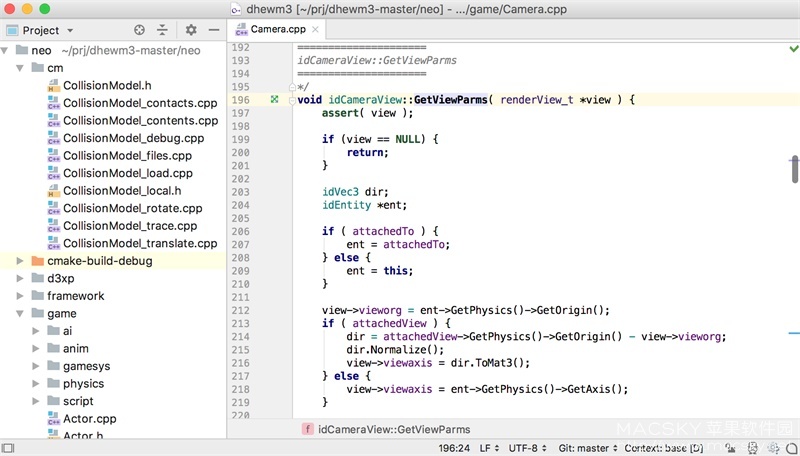Click the 'return;' statement on line 200
The image size is (800, 456).
click(x=367, y=153)
